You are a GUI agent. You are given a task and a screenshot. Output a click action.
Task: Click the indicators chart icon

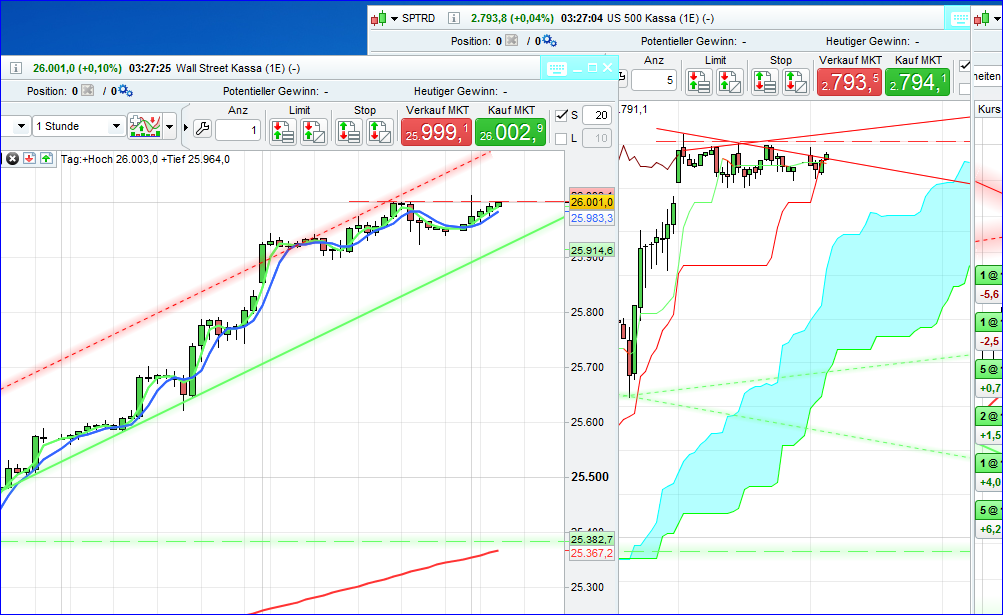145,127
